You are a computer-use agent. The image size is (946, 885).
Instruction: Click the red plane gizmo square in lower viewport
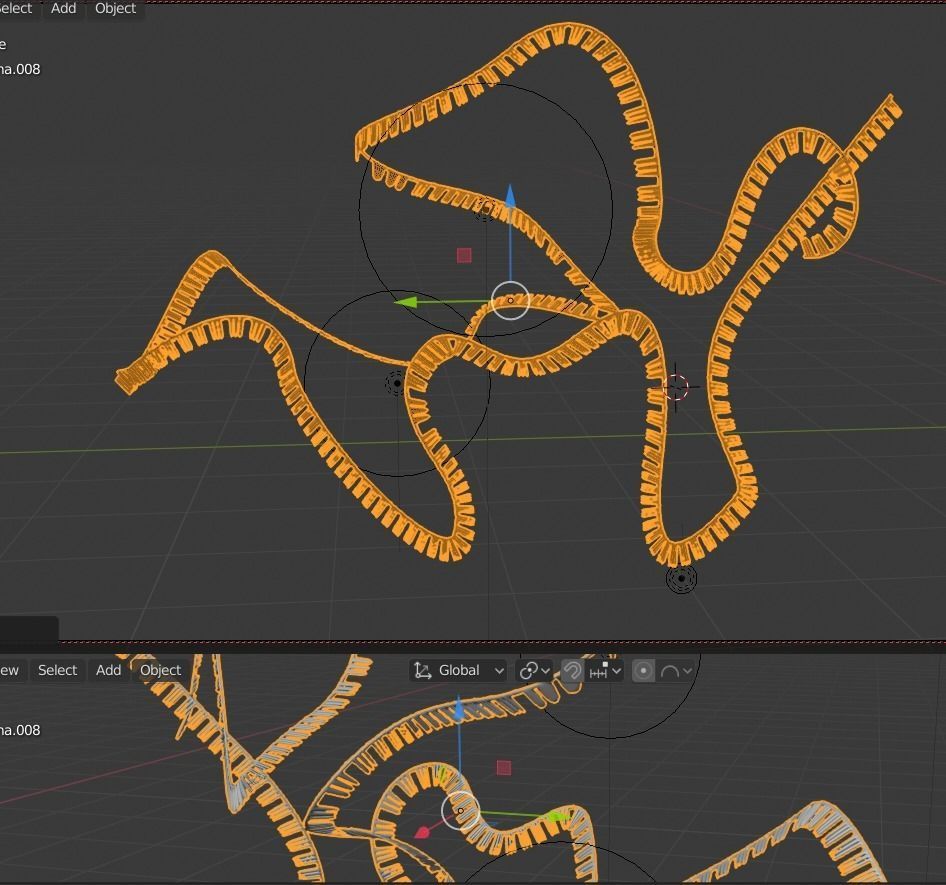coord(504,767)
